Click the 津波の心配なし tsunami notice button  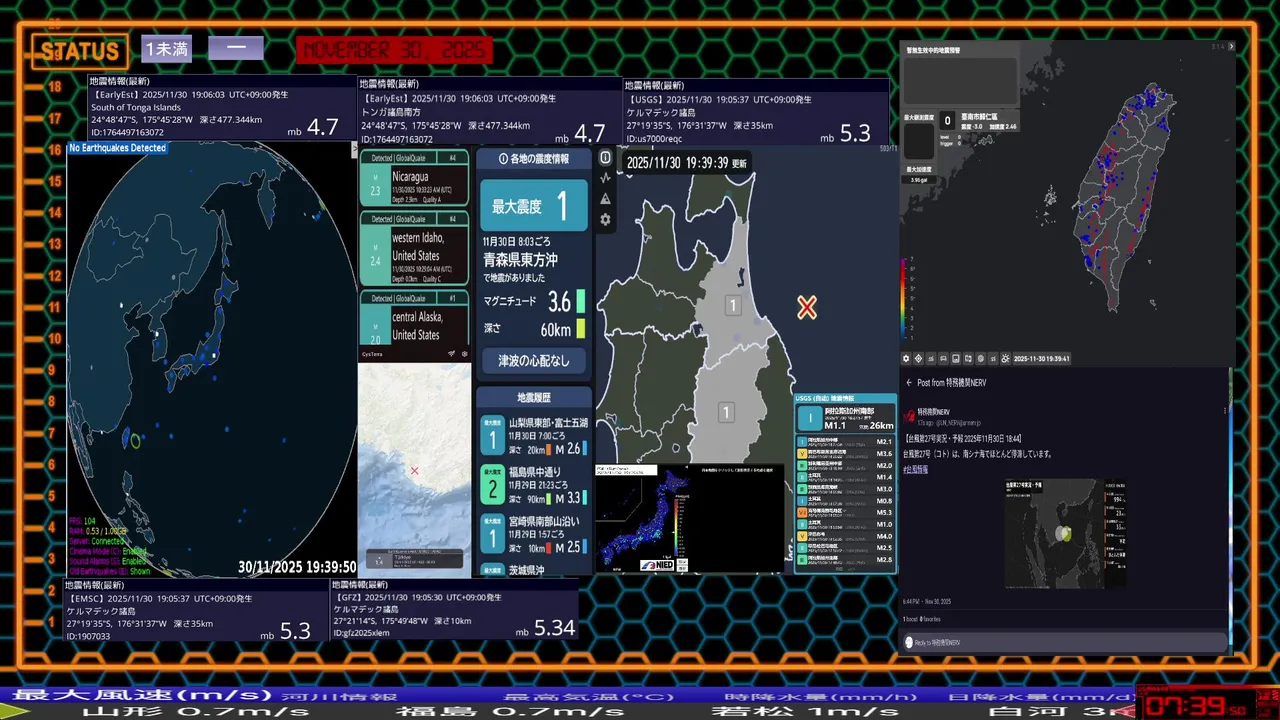534,360
